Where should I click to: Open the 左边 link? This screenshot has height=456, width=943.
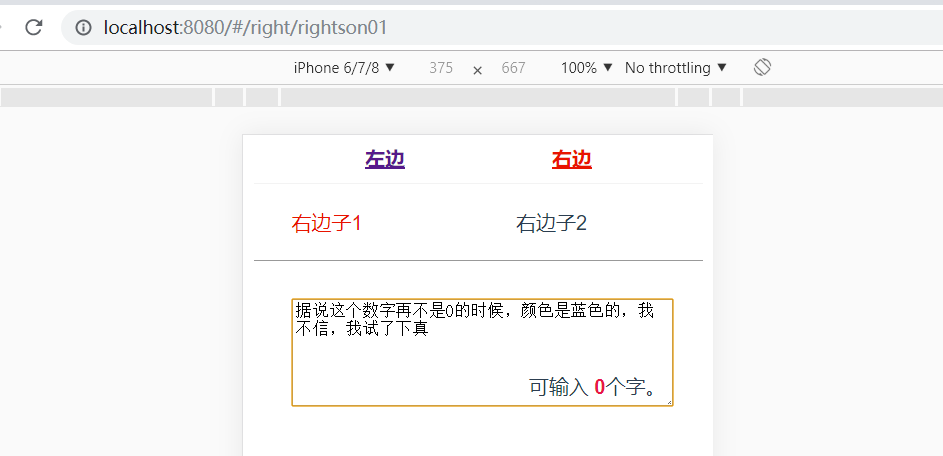(385, 159)
